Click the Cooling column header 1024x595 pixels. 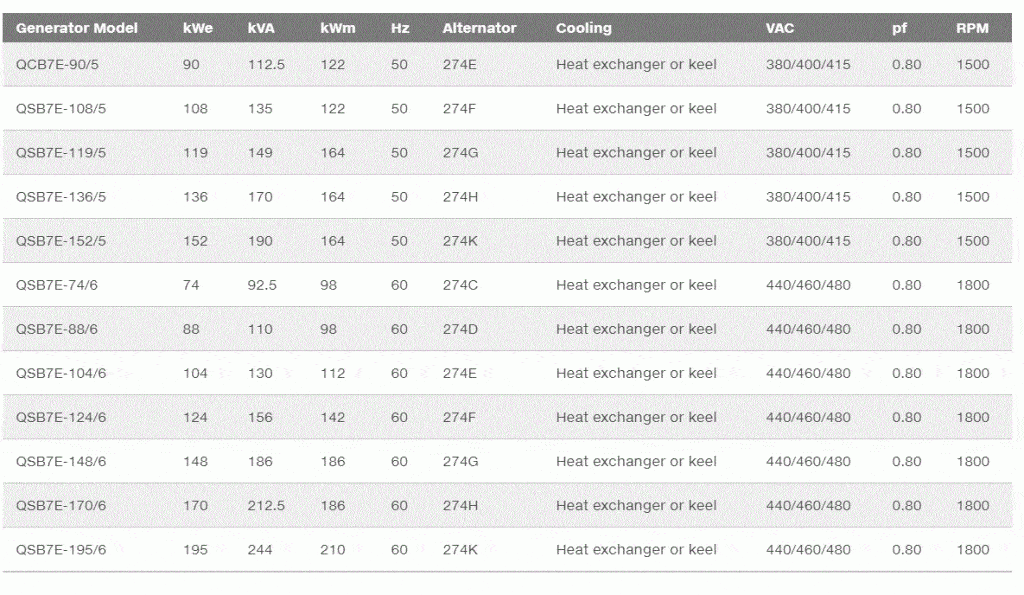583,28
